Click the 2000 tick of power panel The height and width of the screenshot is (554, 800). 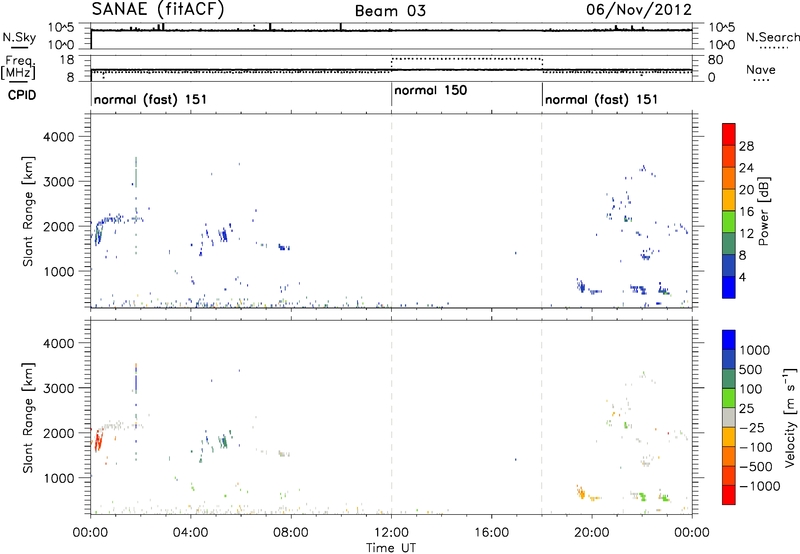coord(59,226)
